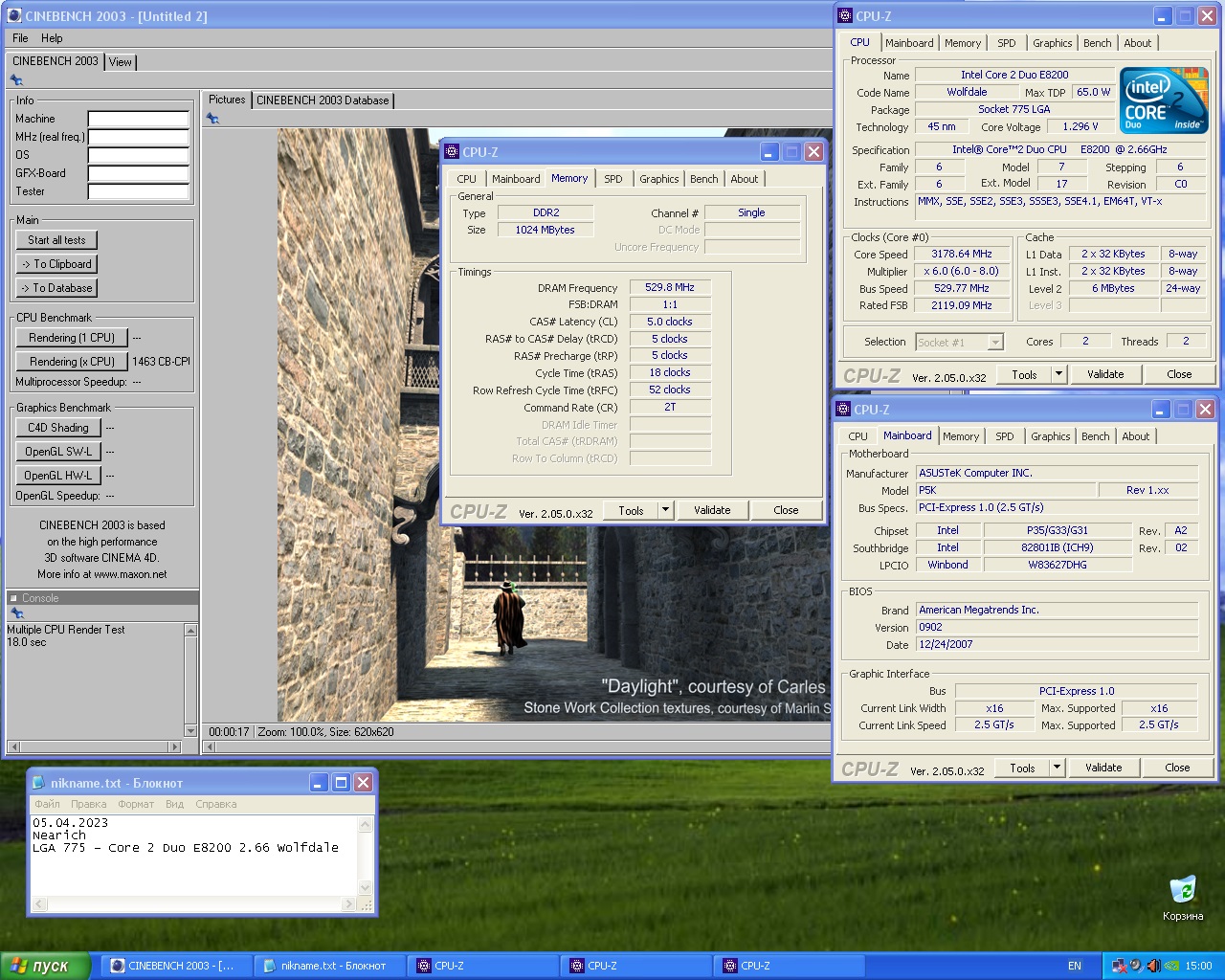
Task: Open the Tools dropdown arrow in CPU tab window
Action: point(1058,374)
